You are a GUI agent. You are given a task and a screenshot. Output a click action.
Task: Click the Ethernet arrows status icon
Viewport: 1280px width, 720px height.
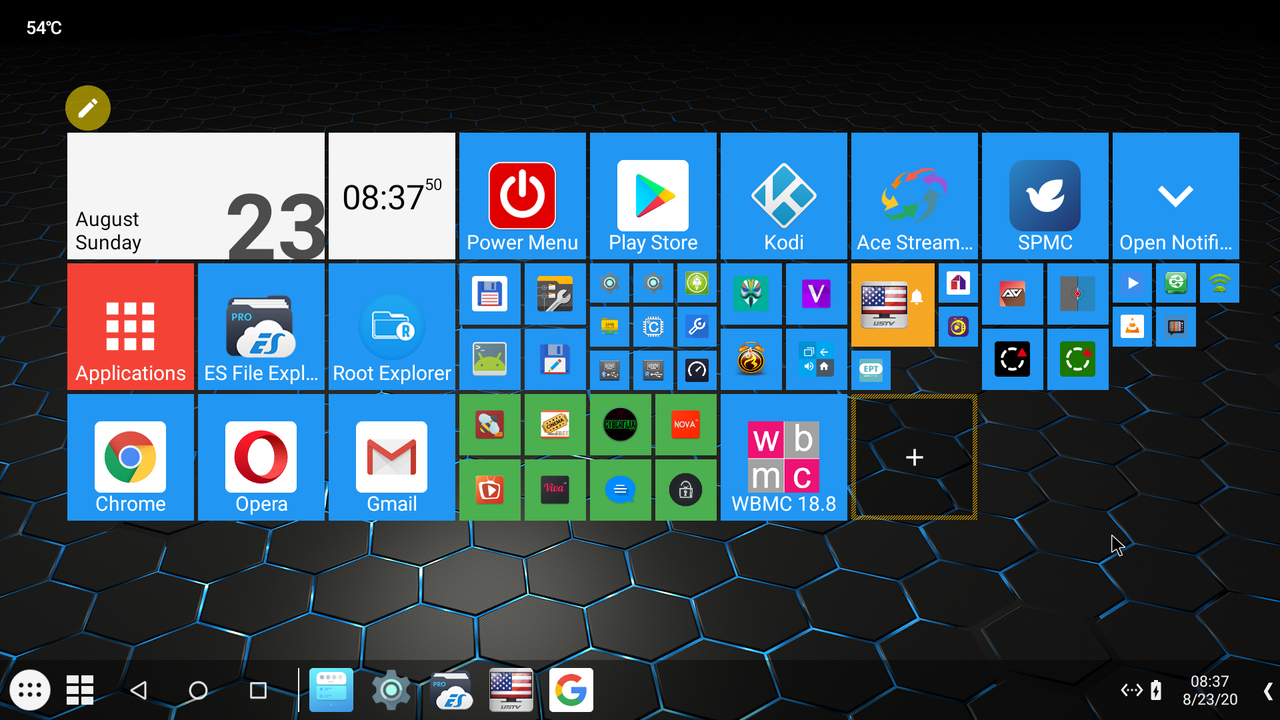click(1131, 690)
